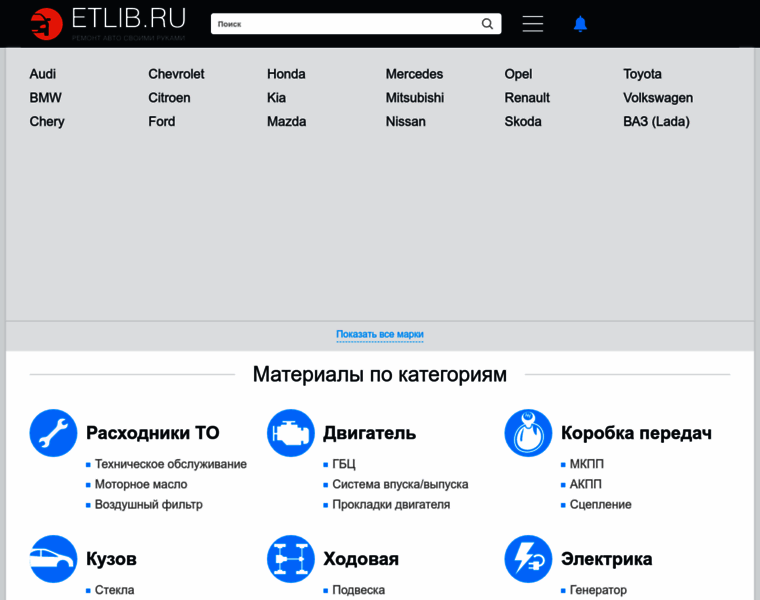Click the ETLIB.RU red car logo

click(x=47, y=24)
